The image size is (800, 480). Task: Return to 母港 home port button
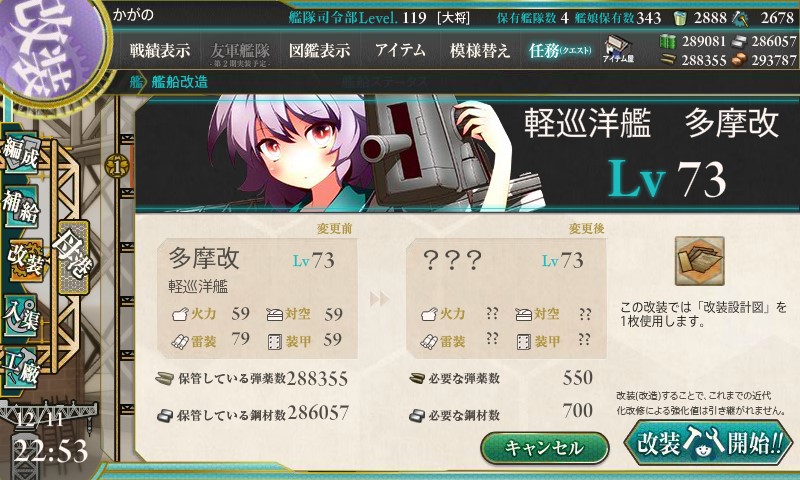pyautogui.click(x=73, y=257)
